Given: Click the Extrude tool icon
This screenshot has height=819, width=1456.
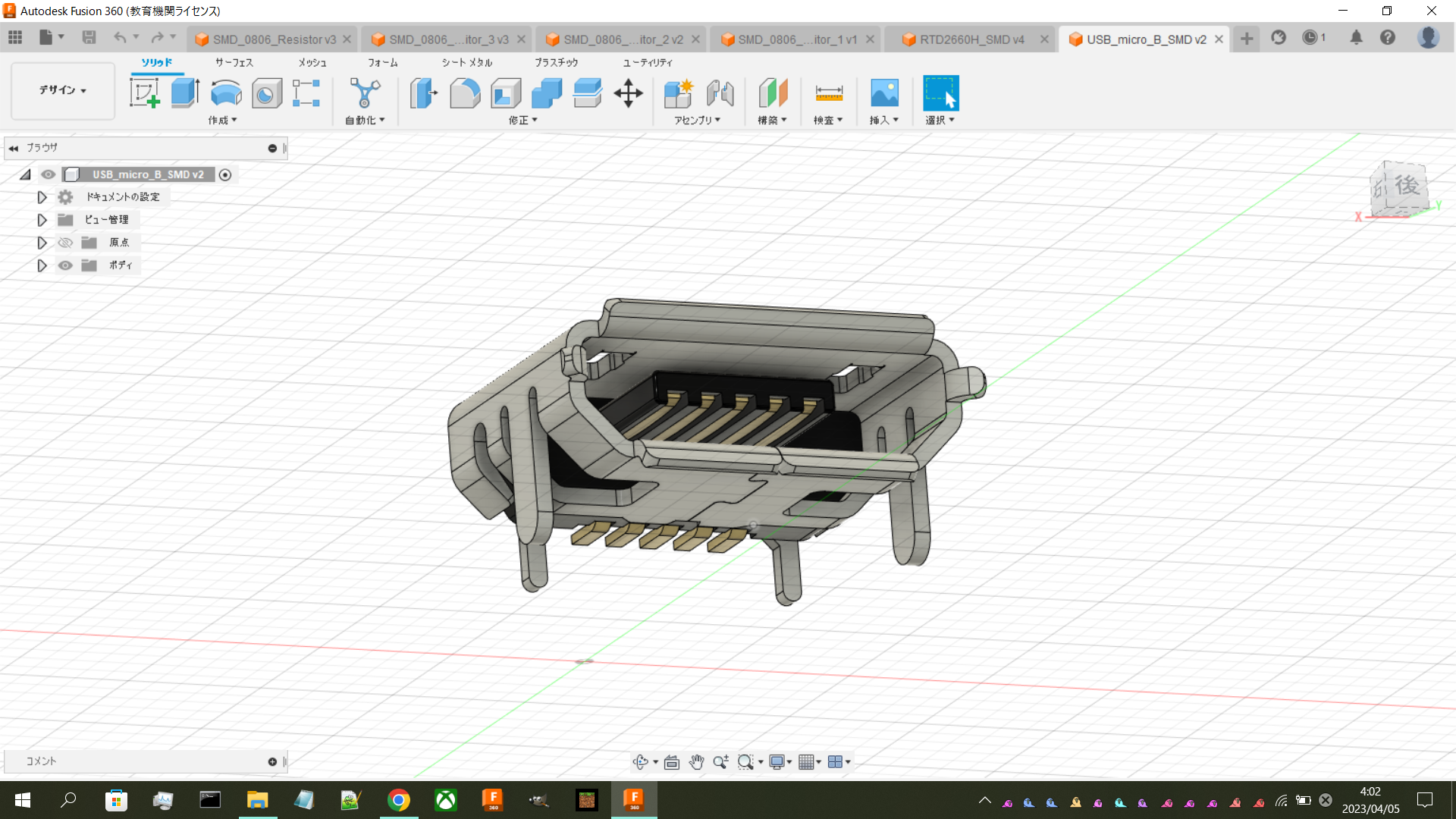Looking at the screenshot, I should click(185, 93).
